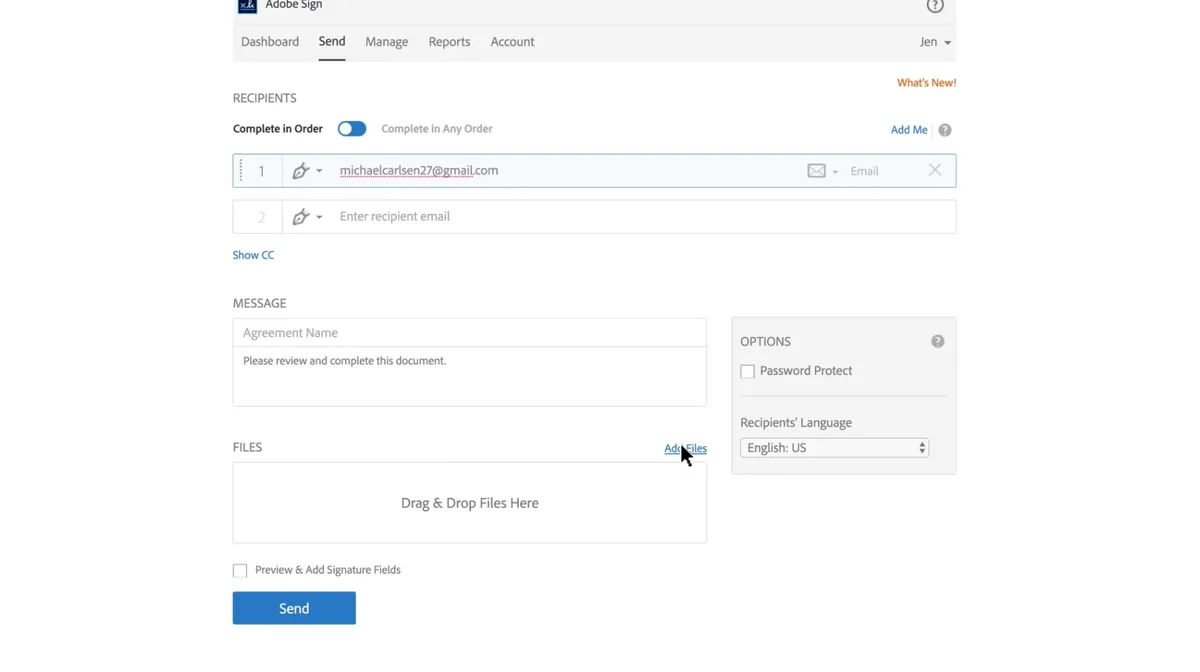Remove recipient 1 with the X icon
Screen dimensions: 1200x672
pyautogui.click(x=935, y=170)
